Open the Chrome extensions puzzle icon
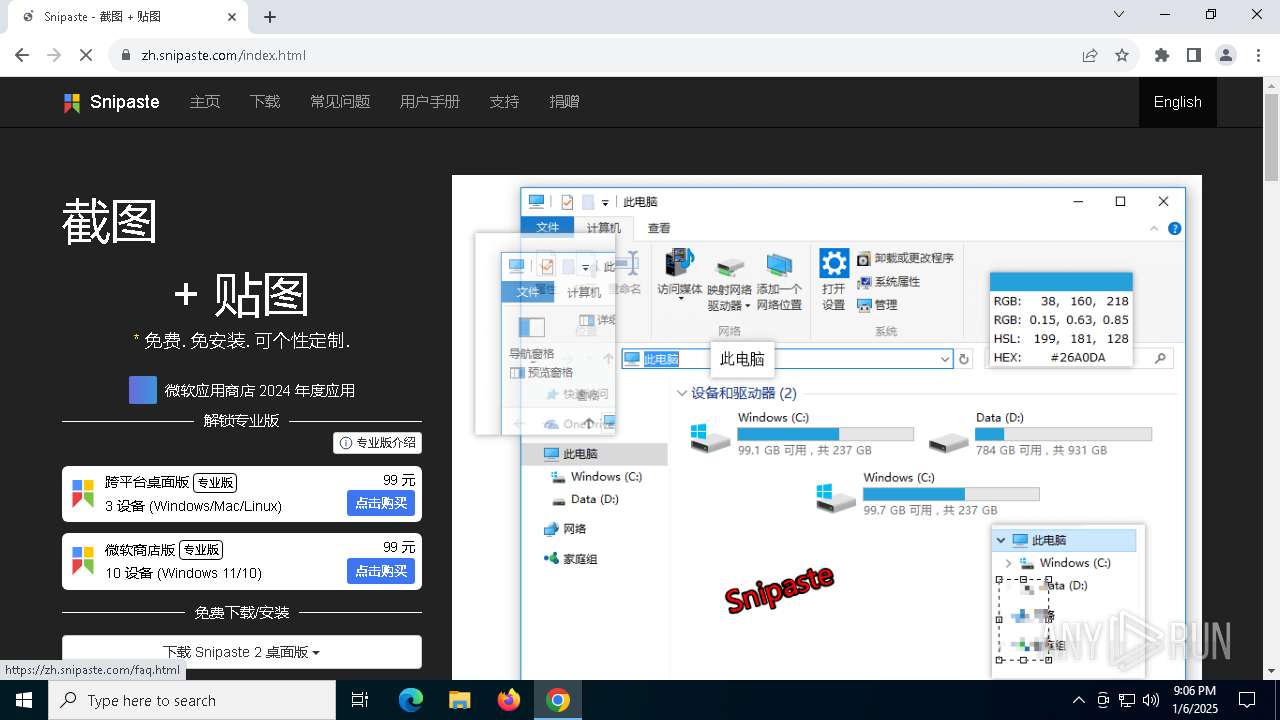The width and height of the screenshot is (1280, 720). tap(1162, 55)
